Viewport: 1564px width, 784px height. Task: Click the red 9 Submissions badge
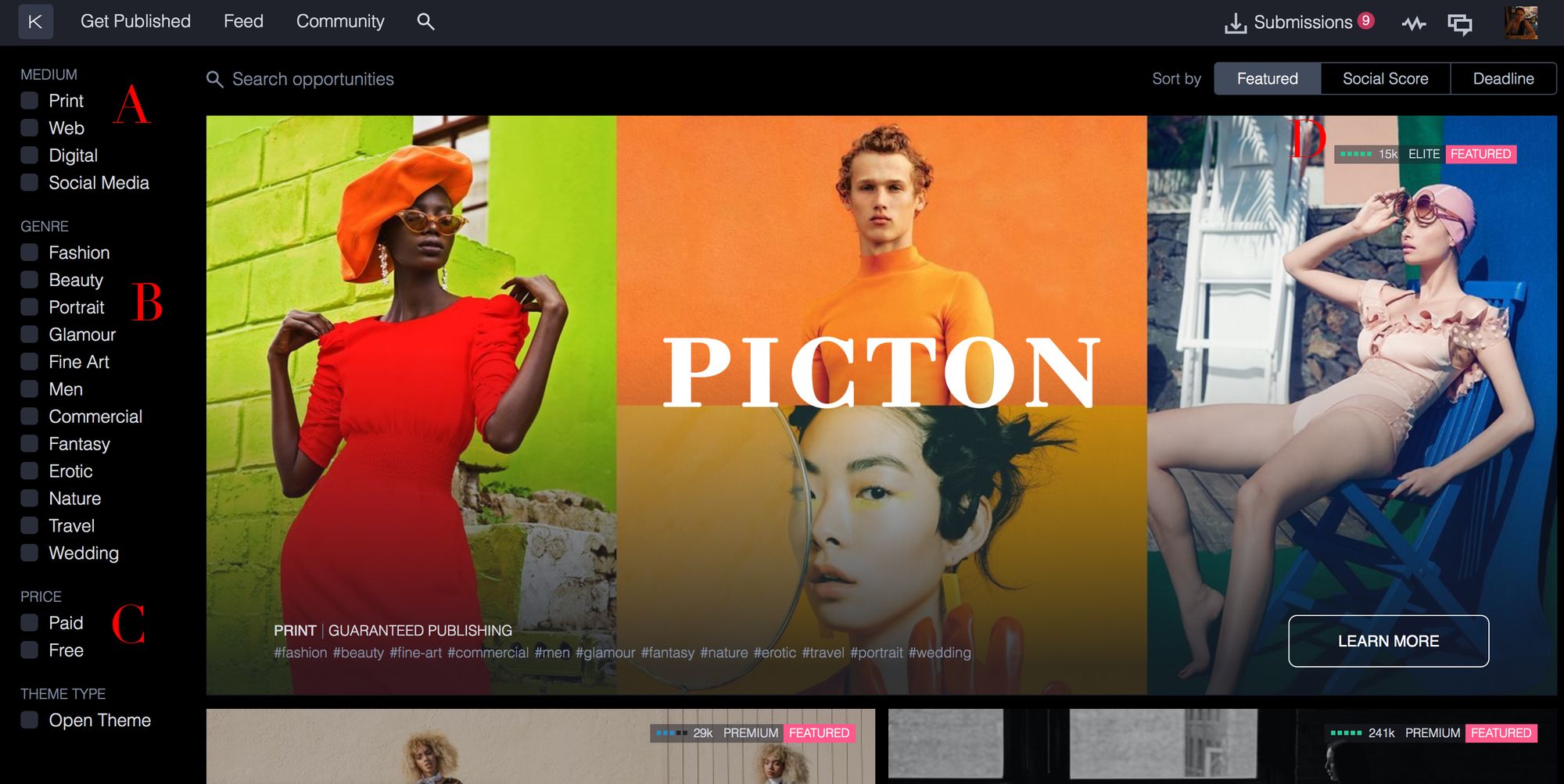click(x=1365, y=20)
